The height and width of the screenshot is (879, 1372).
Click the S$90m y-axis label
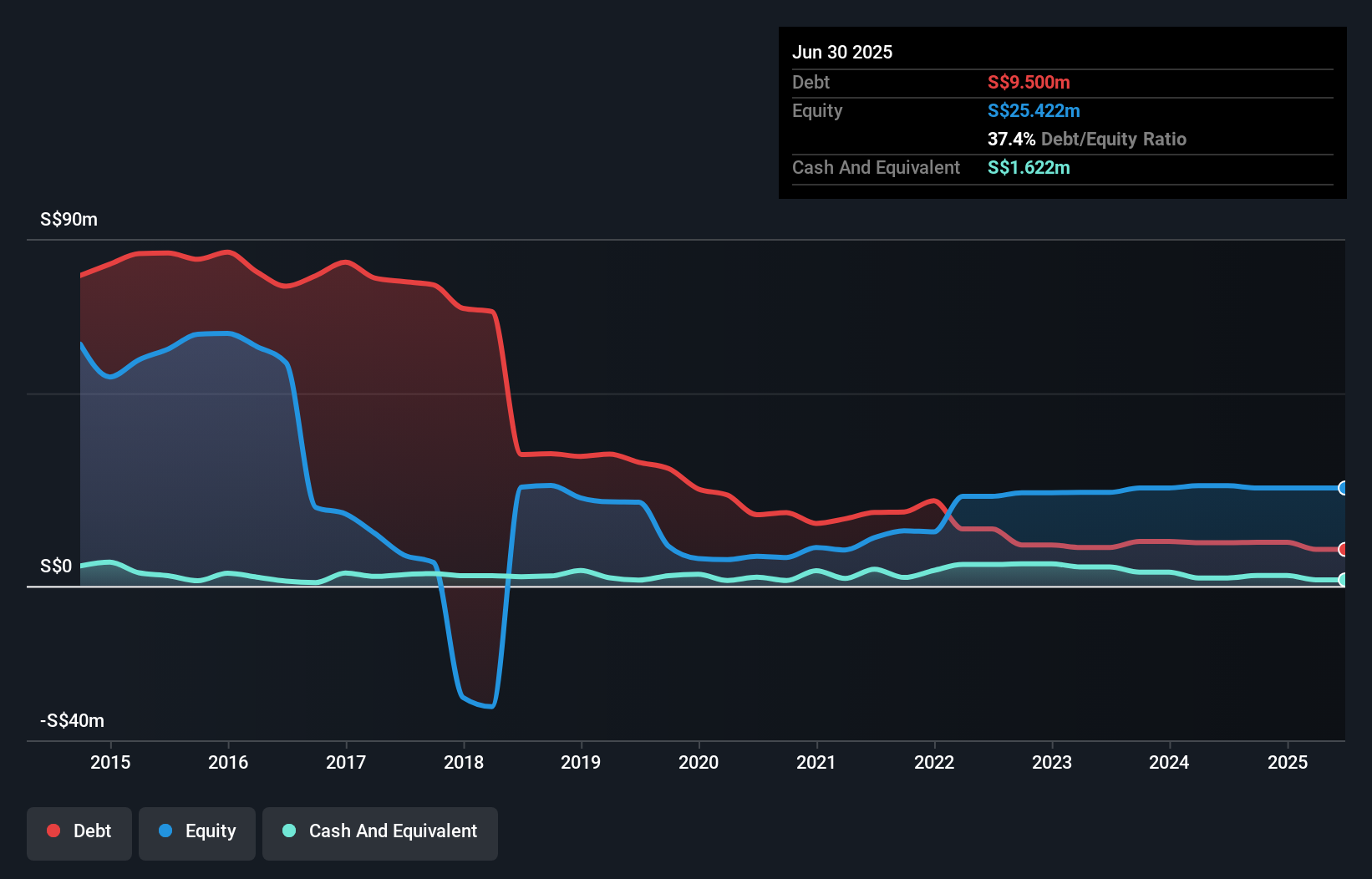pos(69,220)
